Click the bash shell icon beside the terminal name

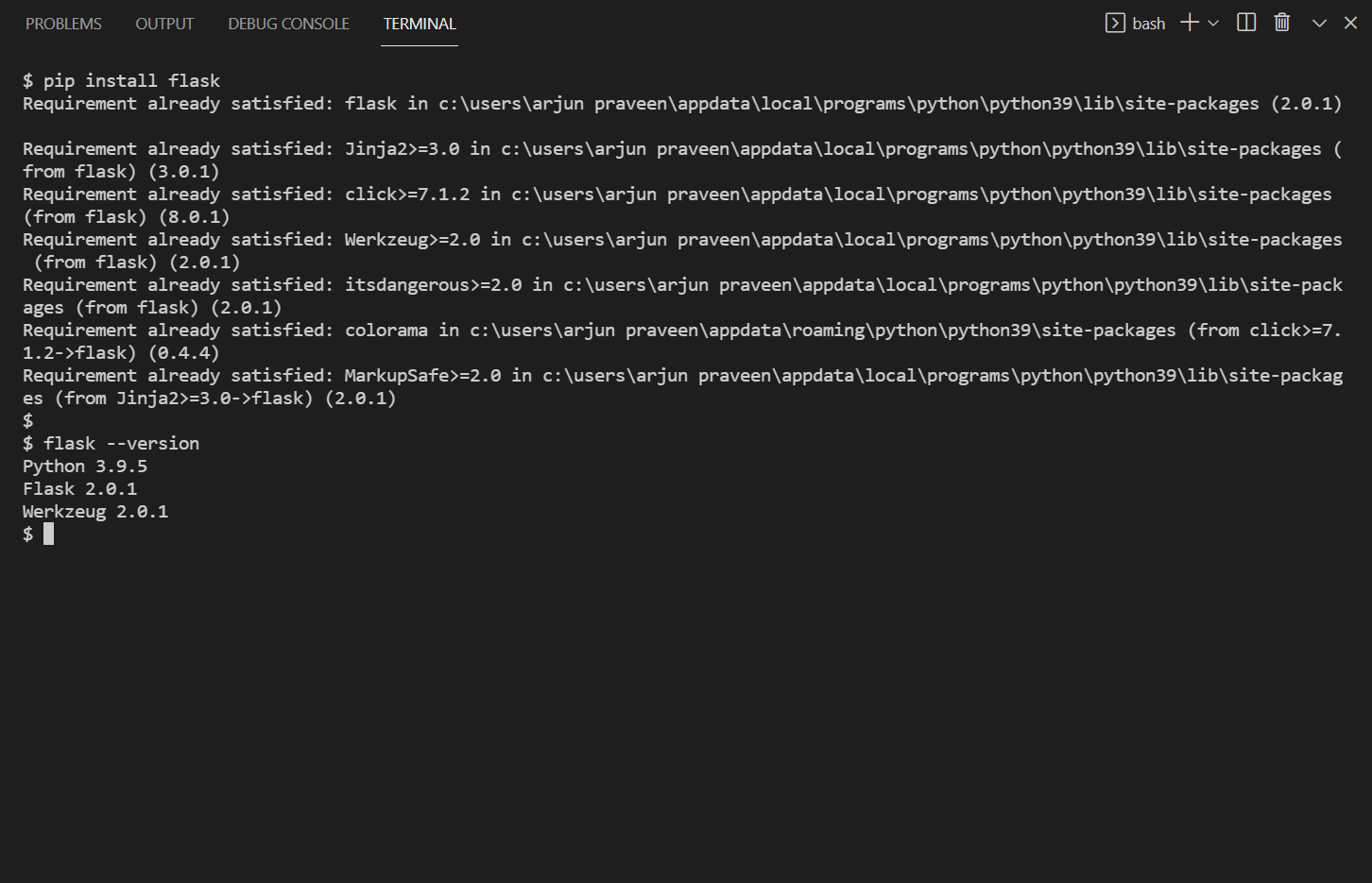pos(1115,22)
